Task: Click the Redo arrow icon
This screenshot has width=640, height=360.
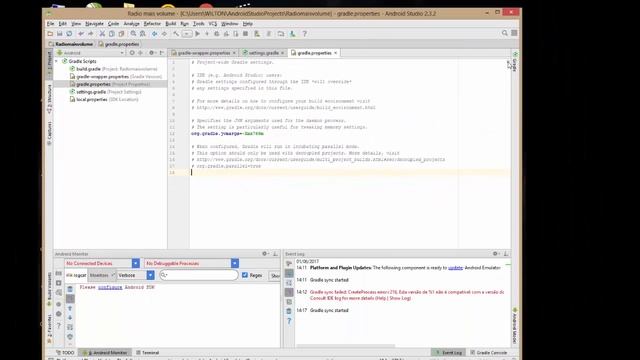Action: (x=91, y=34)
